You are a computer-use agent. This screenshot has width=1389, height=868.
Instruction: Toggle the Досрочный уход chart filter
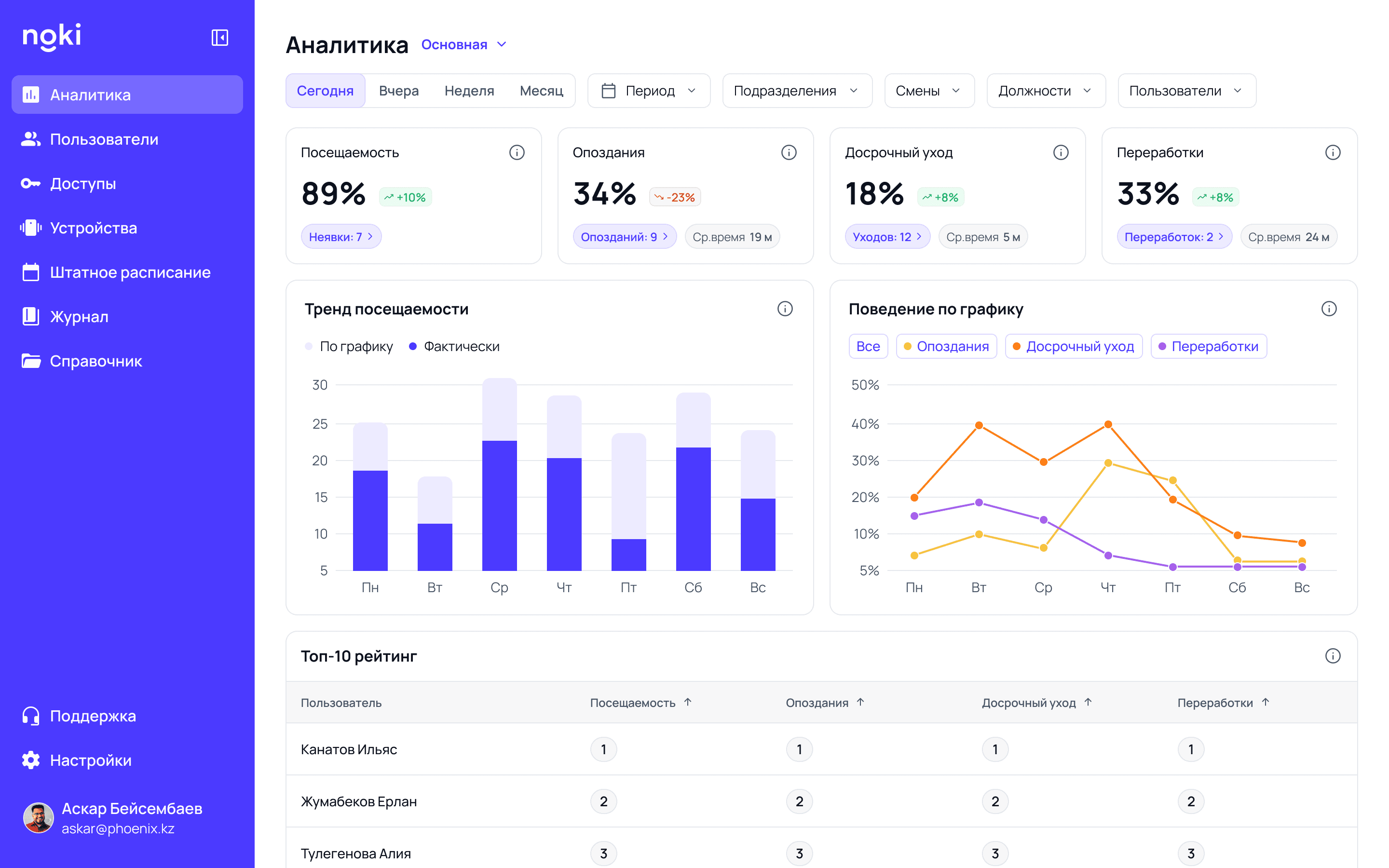coord(1073,346)
